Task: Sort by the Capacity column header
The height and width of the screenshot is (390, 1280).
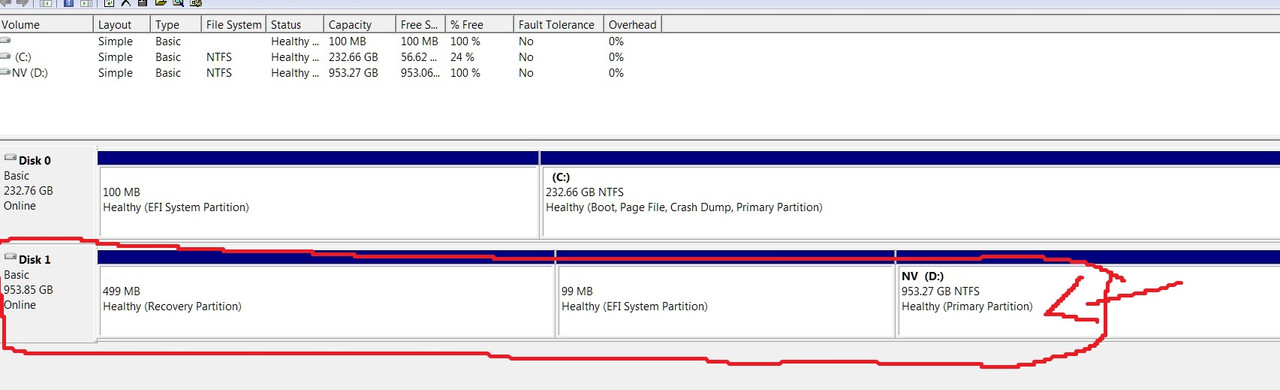Action: pyautogui.click(x=359, y=24)
